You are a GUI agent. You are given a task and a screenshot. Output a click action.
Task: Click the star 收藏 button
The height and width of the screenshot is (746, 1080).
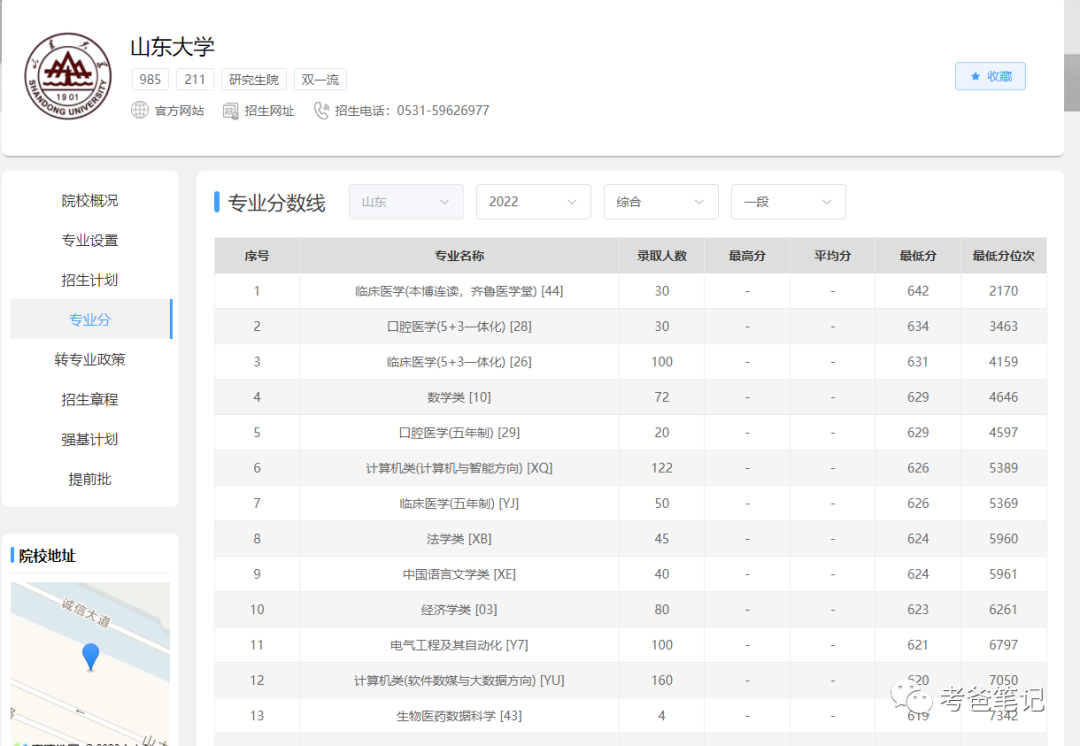(990, 76)
